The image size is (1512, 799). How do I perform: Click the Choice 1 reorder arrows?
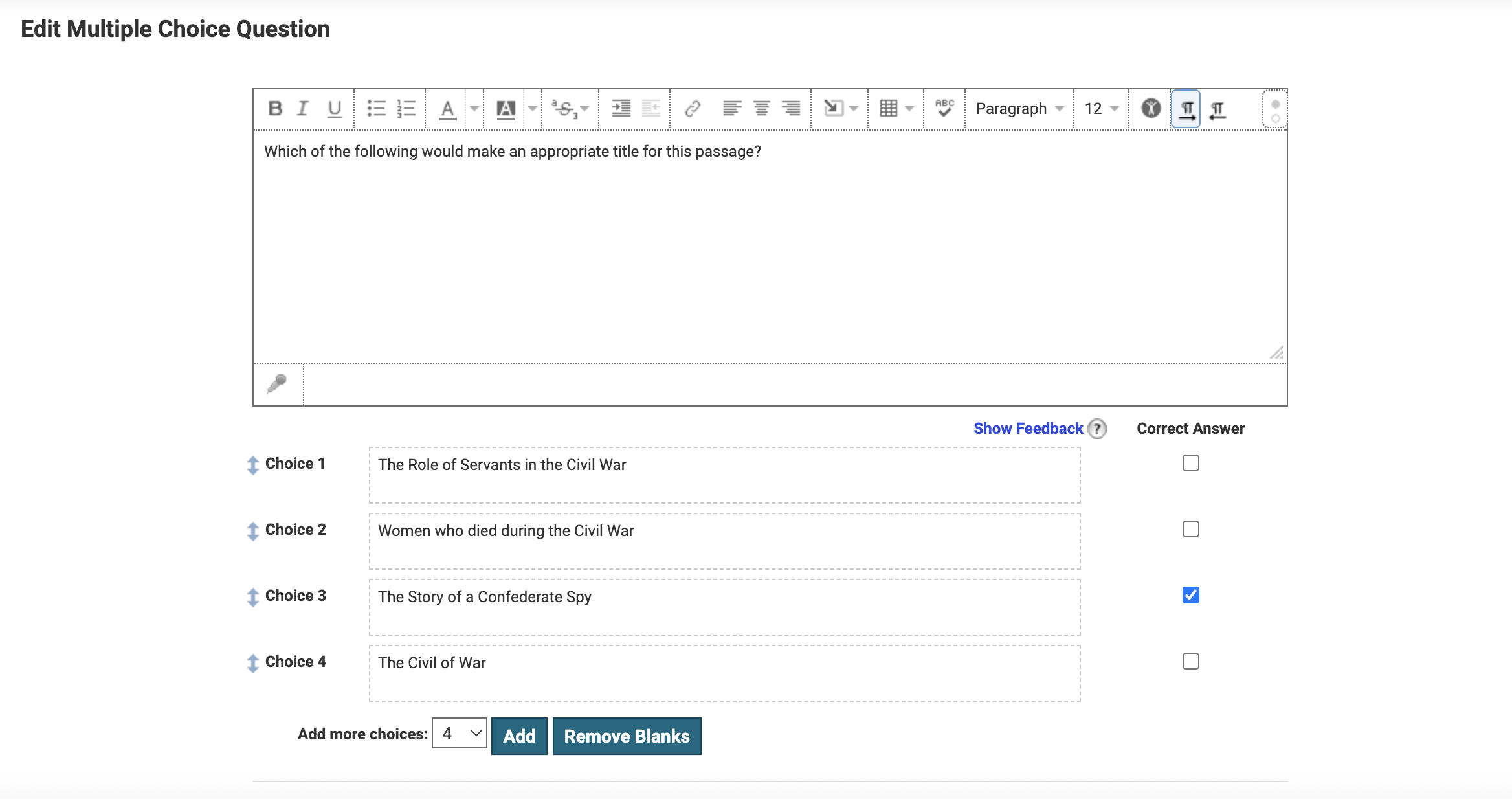(x=253, y=465)
